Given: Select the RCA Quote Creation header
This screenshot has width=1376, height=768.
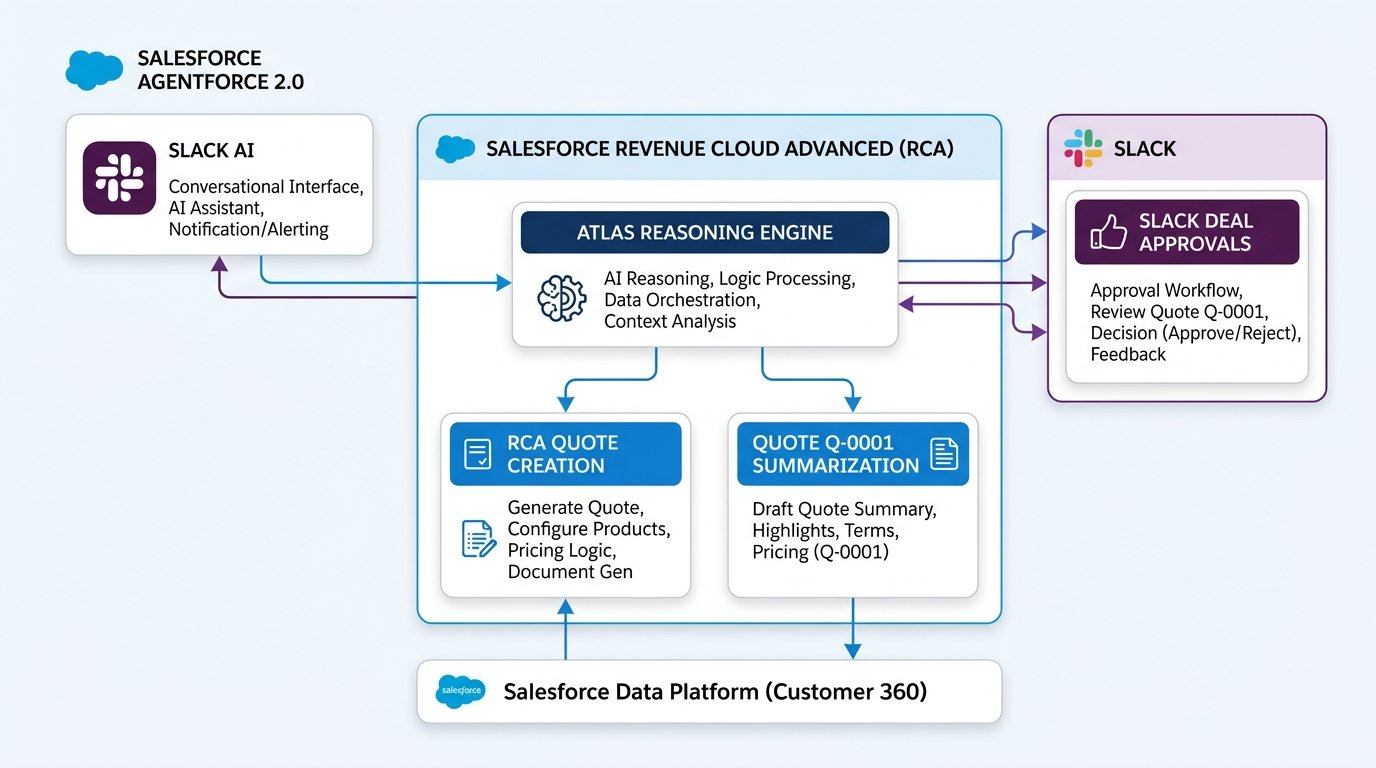Looking at the screenshot, I should click(x=565, y=454).
